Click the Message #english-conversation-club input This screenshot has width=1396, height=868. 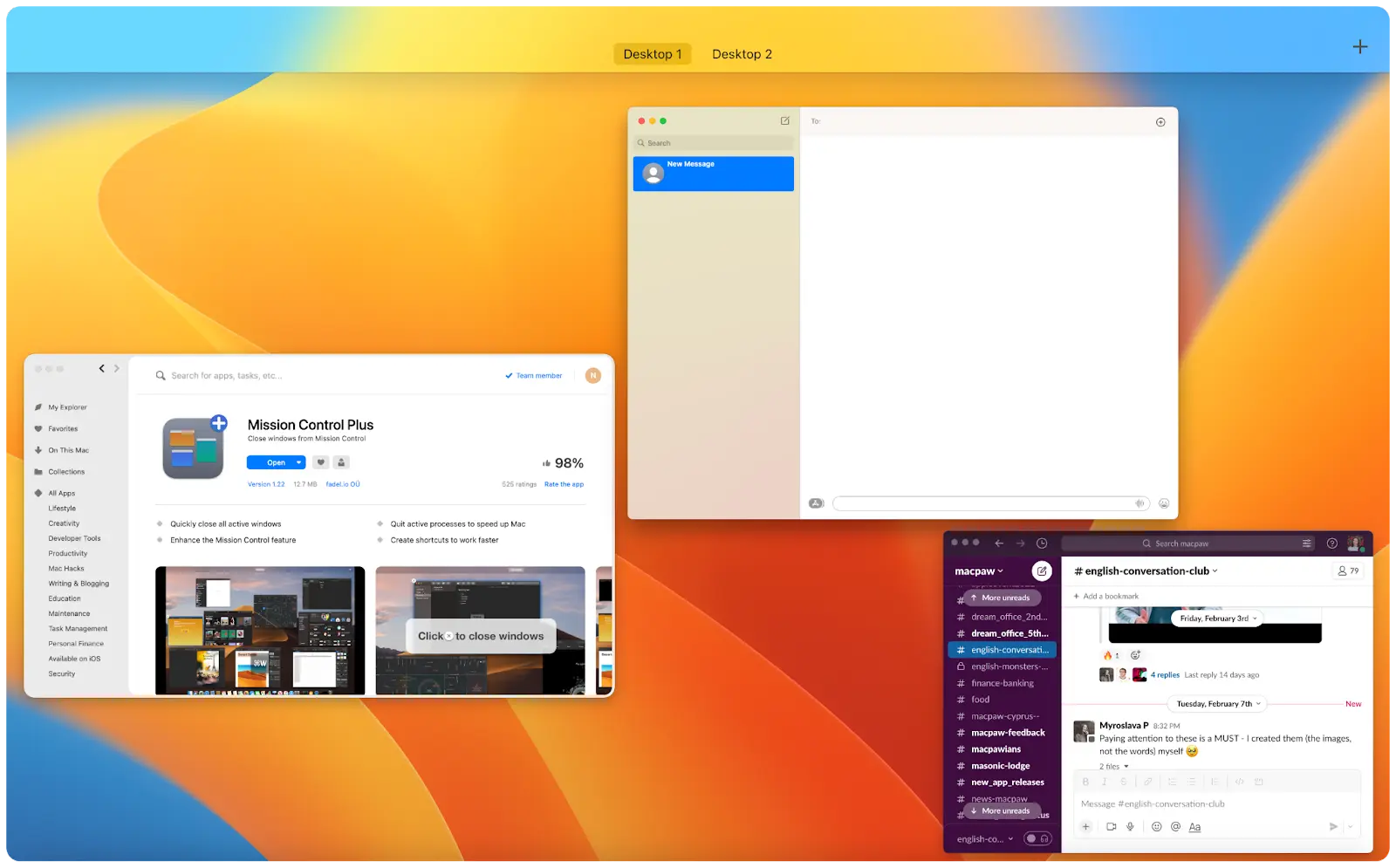pos(1217,804)
